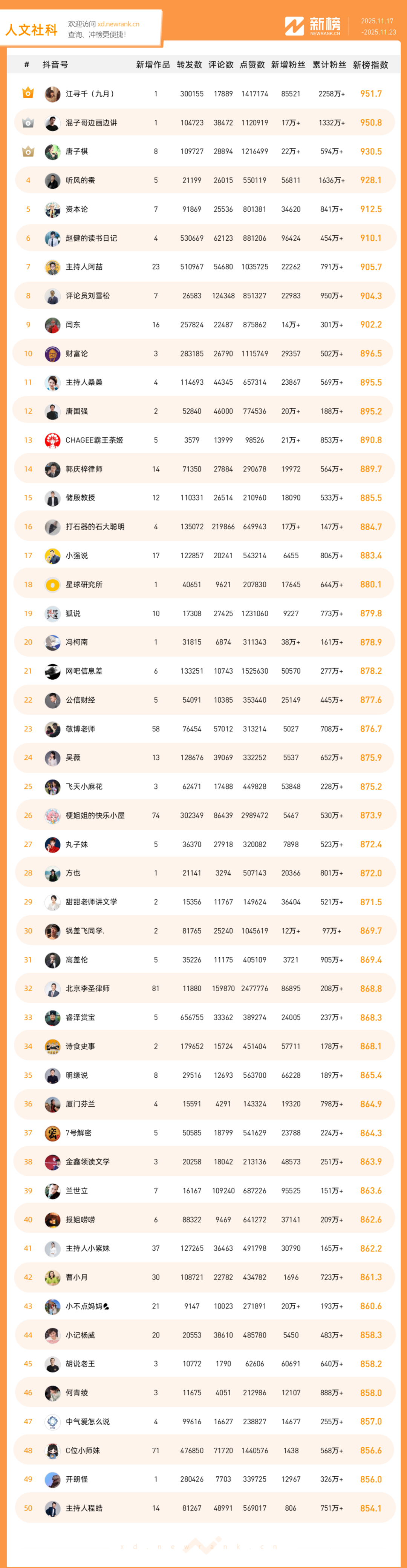Select the 北京李圣律师 account name
Screen dimensions: 407x1568
[87, 989]
